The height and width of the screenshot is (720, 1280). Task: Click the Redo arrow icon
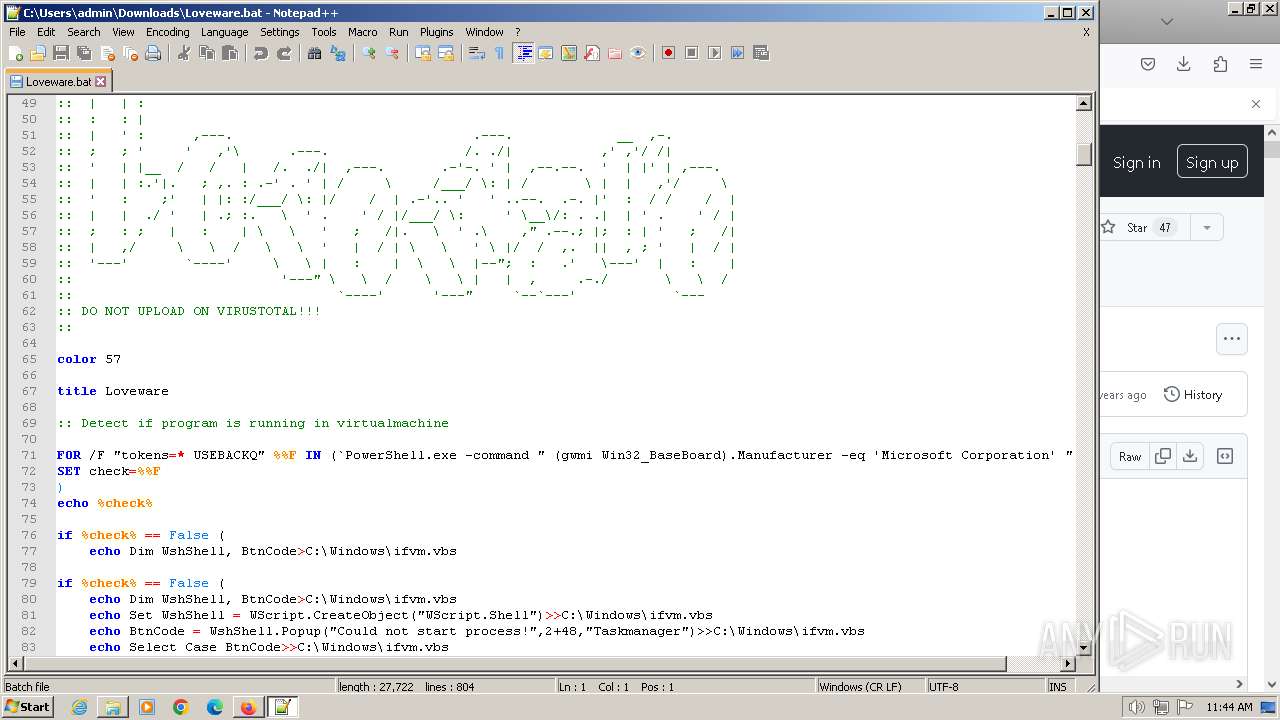[284, 53]
